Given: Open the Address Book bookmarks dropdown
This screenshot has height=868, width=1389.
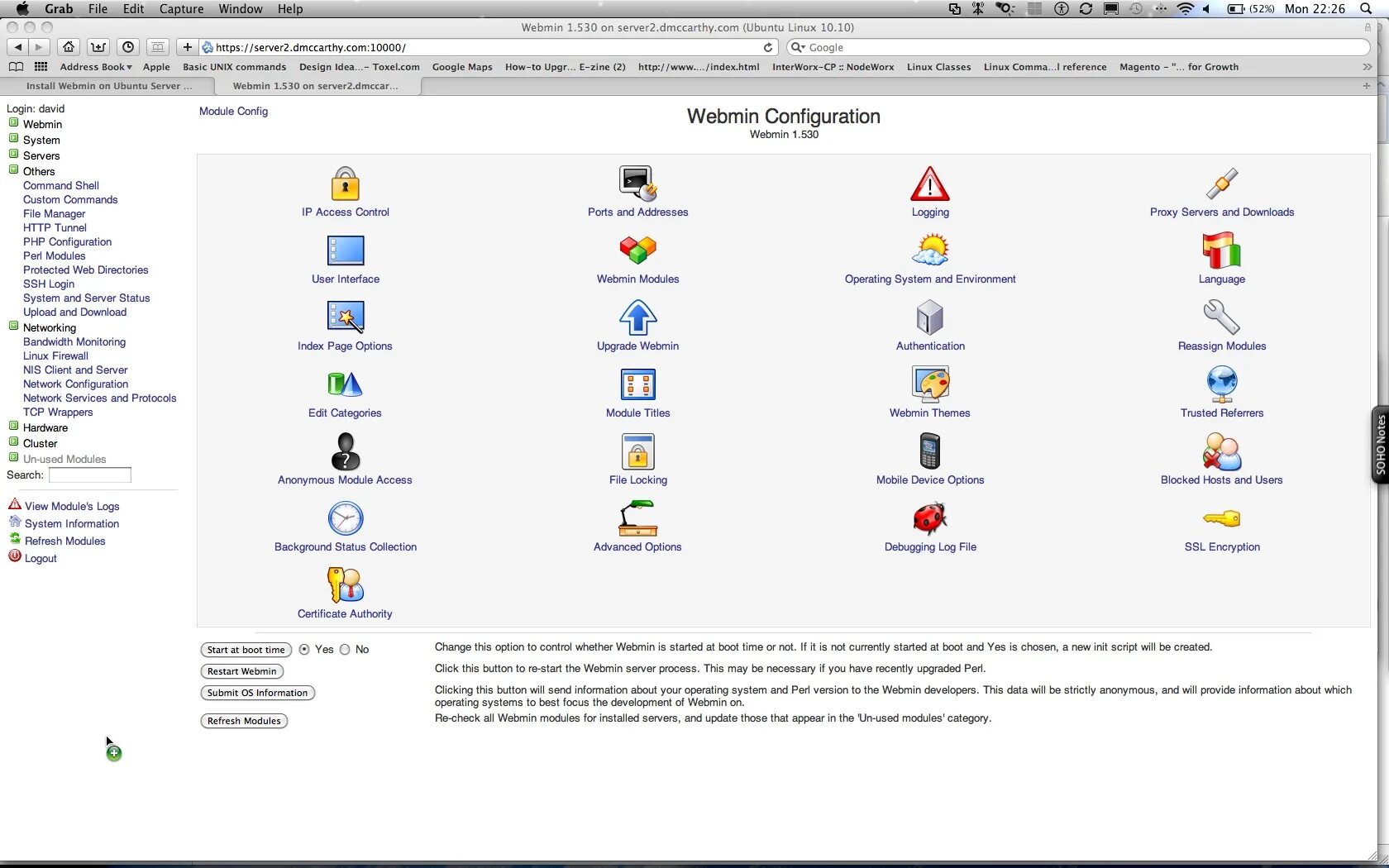Looking at the screenshot, I should [96, 67].
